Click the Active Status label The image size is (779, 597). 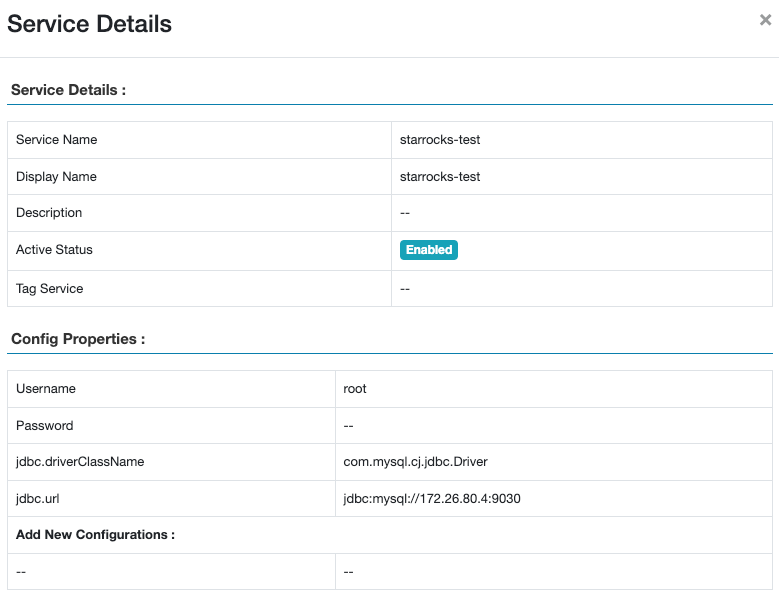(x=54, y=250)
